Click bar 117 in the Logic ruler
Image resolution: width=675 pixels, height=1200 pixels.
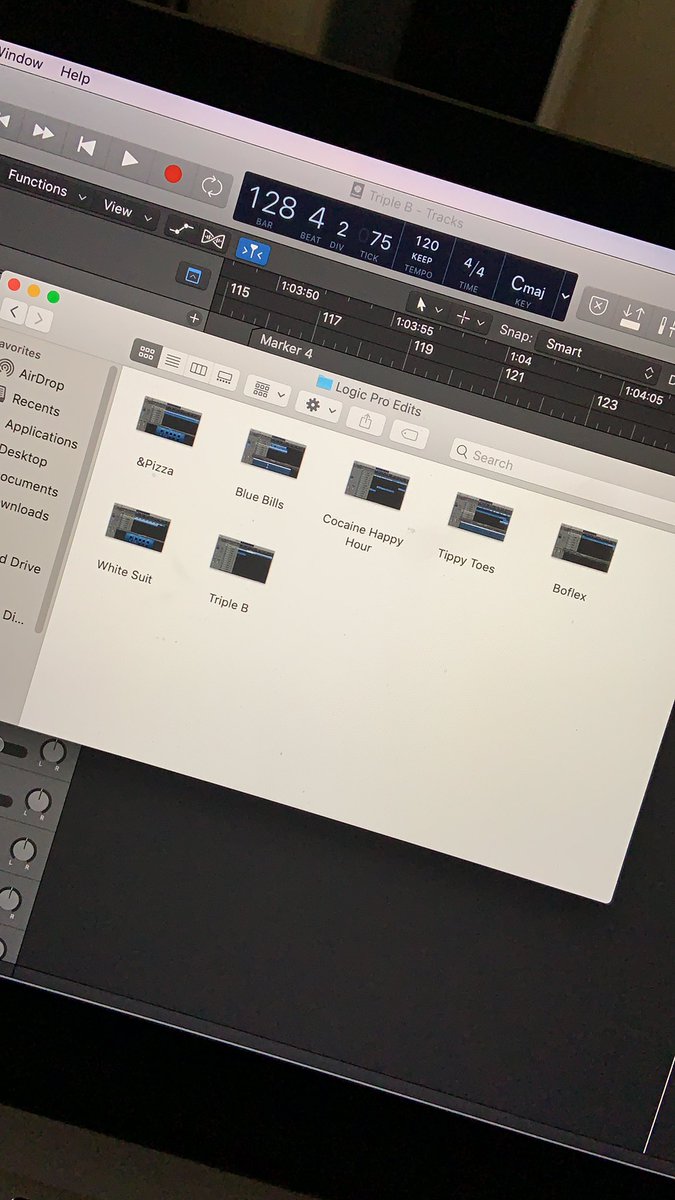point(331,319)
